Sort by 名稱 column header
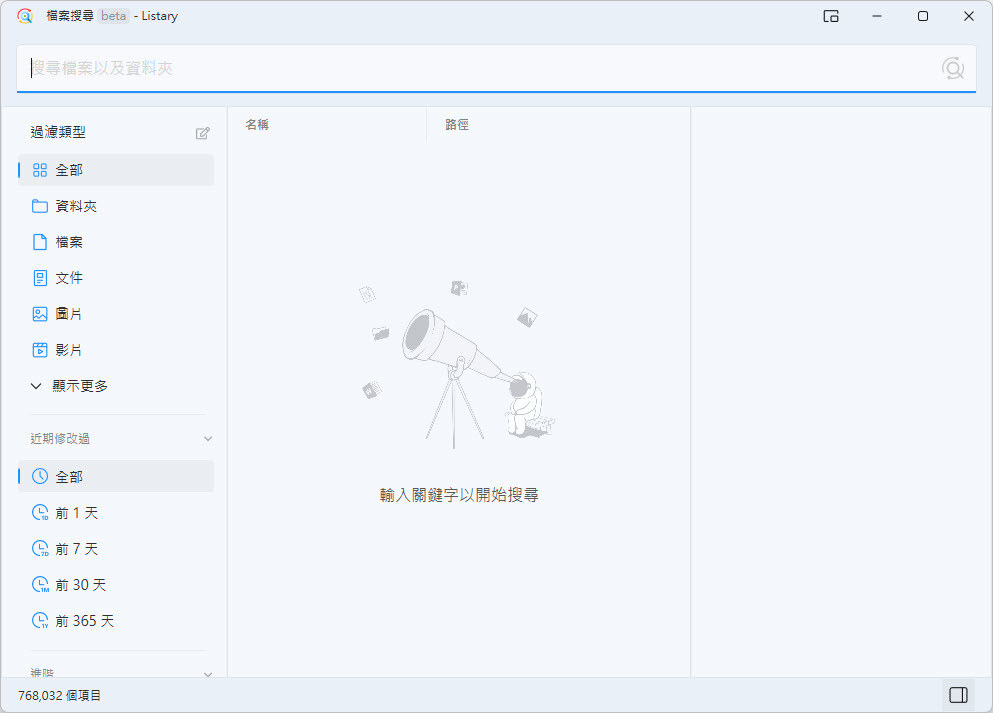This screenshot has width=993, height=713. pos(256,125)
